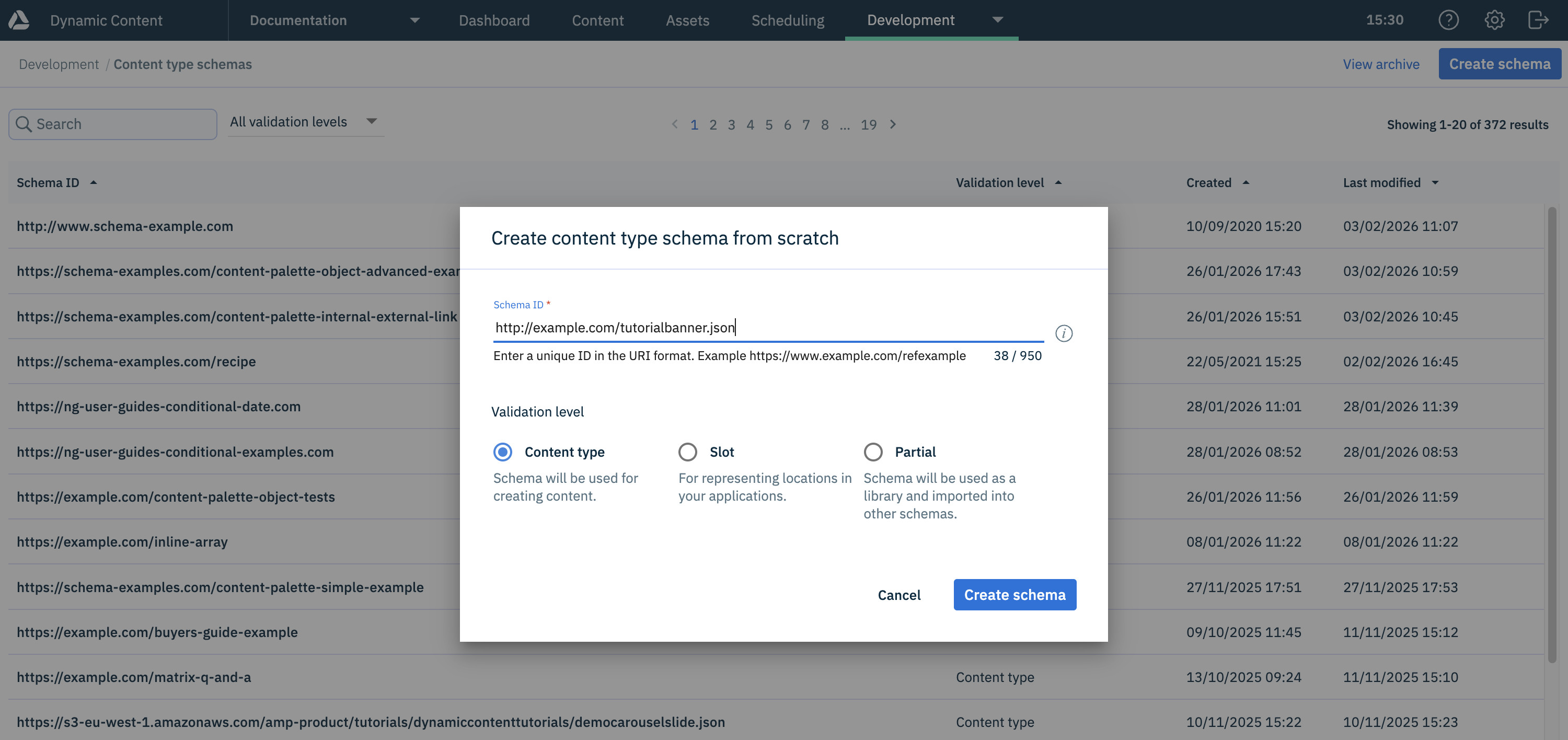
Task: Open the Content tab
Action: pyautogui.click(x=598, y=20)
